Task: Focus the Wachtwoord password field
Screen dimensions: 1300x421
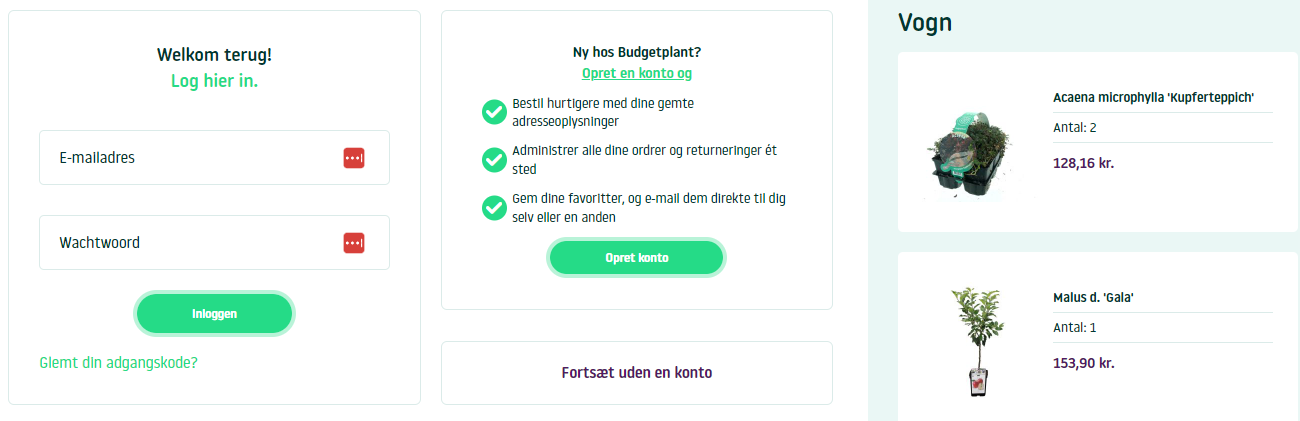Action: click(190, 243)
